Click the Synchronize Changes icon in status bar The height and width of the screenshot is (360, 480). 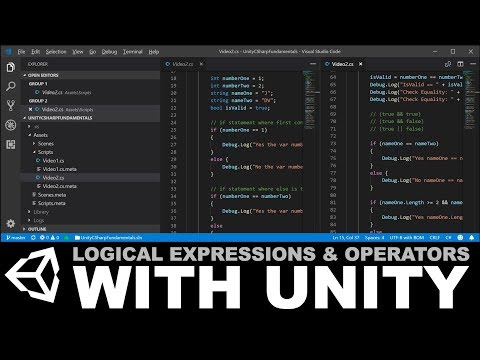[33, 238]
